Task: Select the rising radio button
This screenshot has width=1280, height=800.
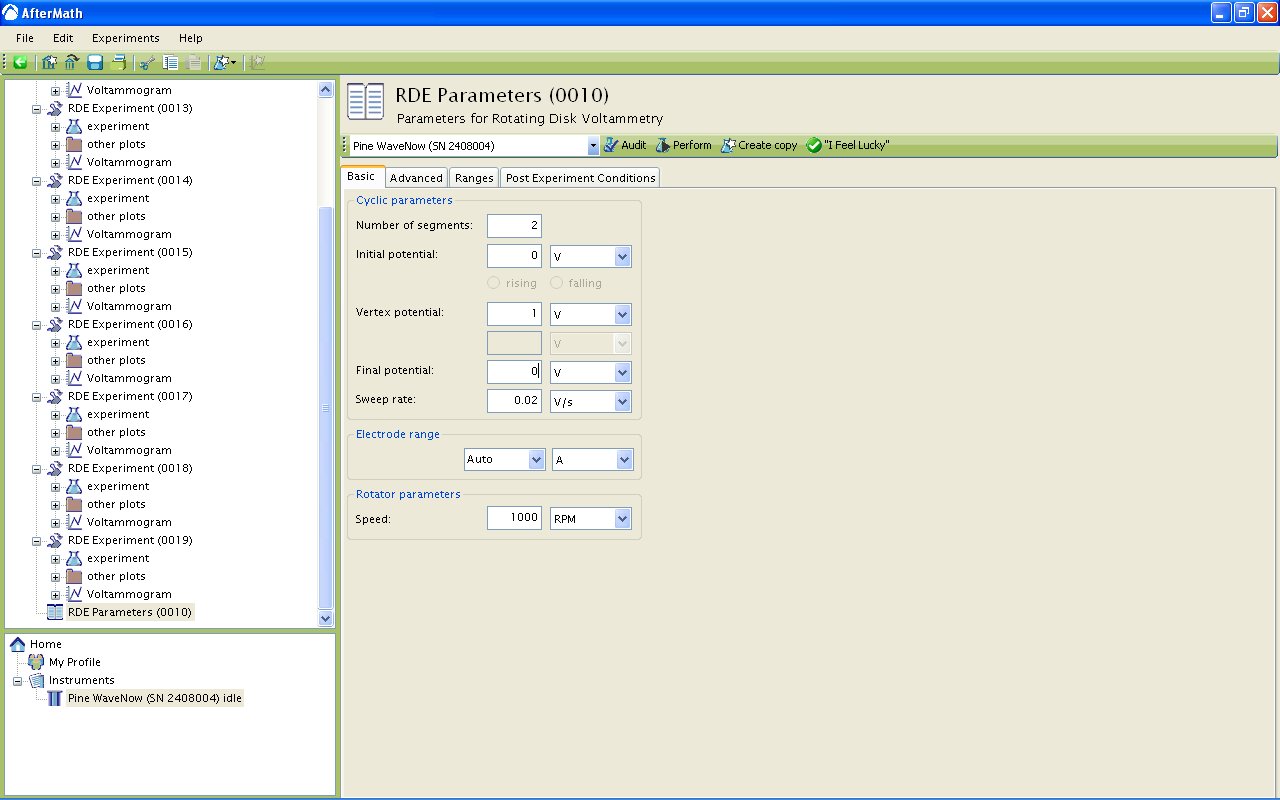Action: coord(493,283)
